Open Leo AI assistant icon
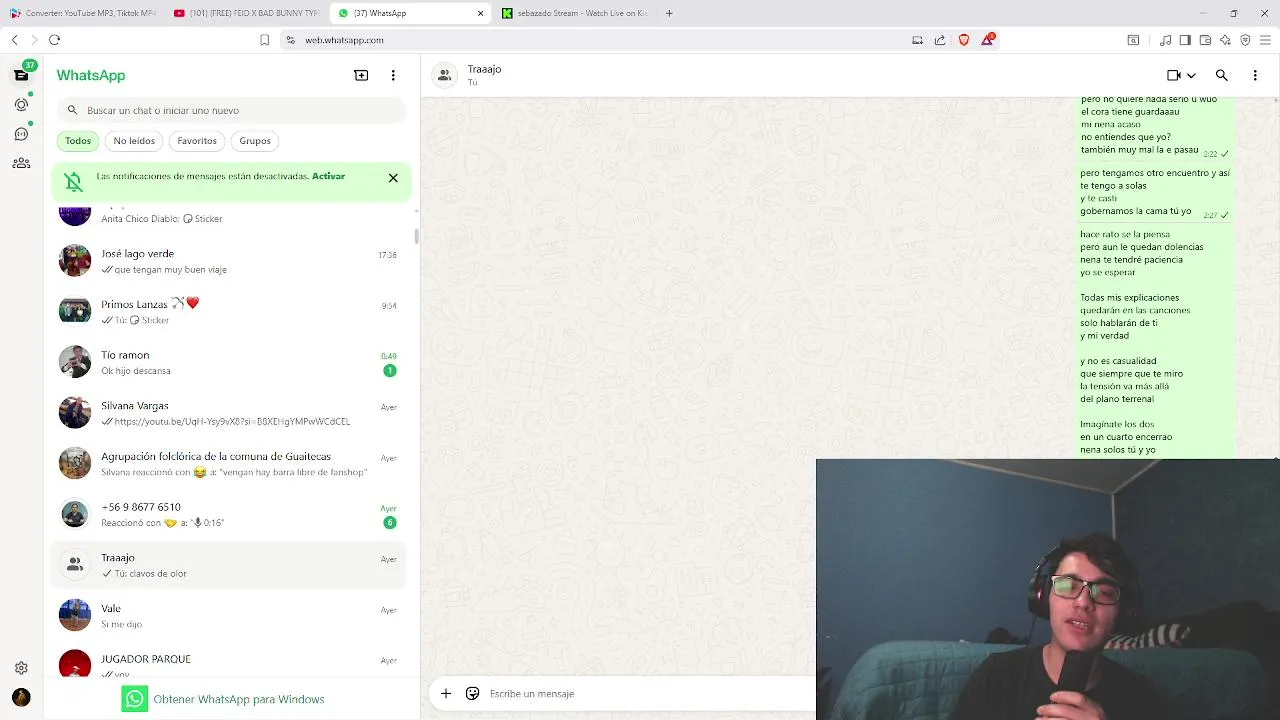This screenshot has width=1280, height=720. [x=1225, y=40]
